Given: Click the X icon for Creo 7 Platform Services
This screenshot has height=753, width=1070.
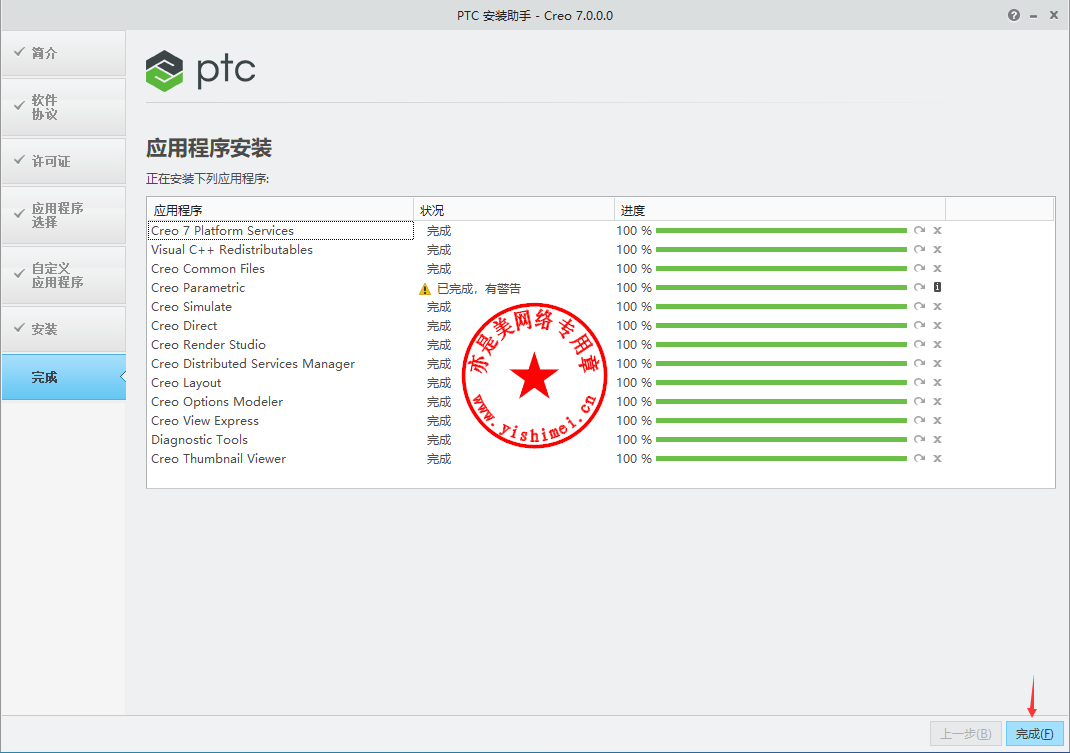Looking at the screenshot, I should coord(938,231).
